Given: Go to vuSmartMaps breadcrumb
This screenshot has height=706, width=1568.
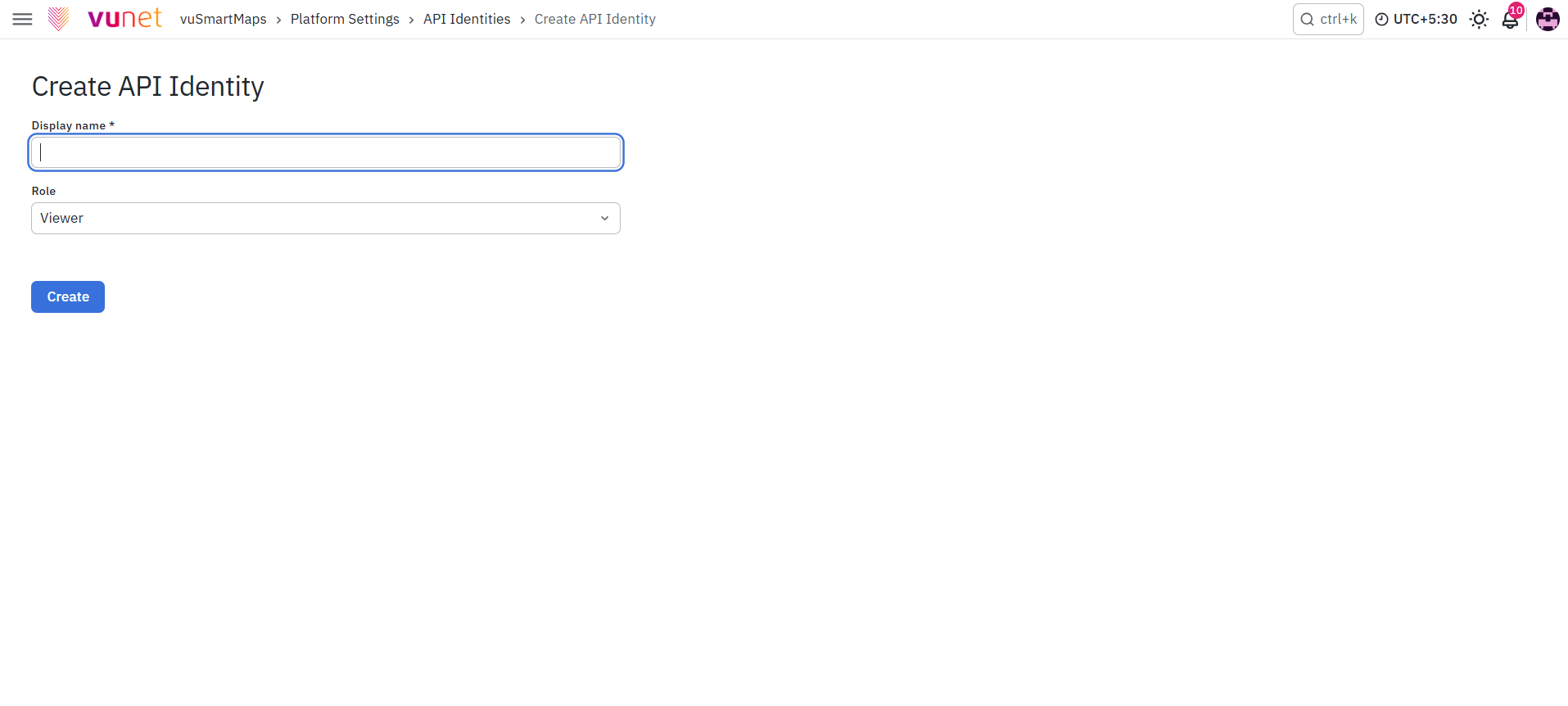Looking at the screenshot, I should coord(223,19).
